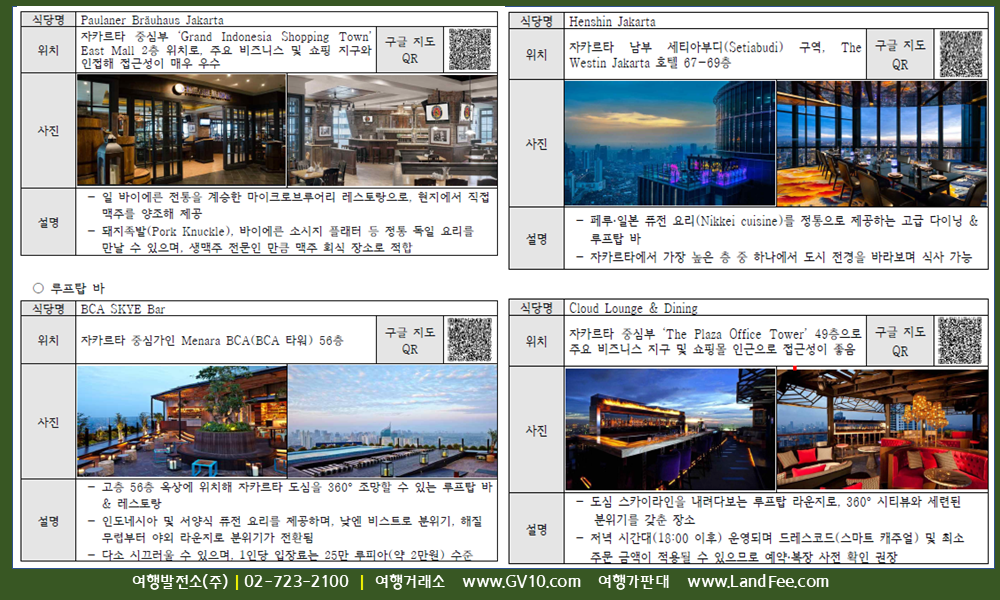Open BCA SKYE Bar terrace garden photo
This screenshot has height=600, width=1000.
click(181, 420)
